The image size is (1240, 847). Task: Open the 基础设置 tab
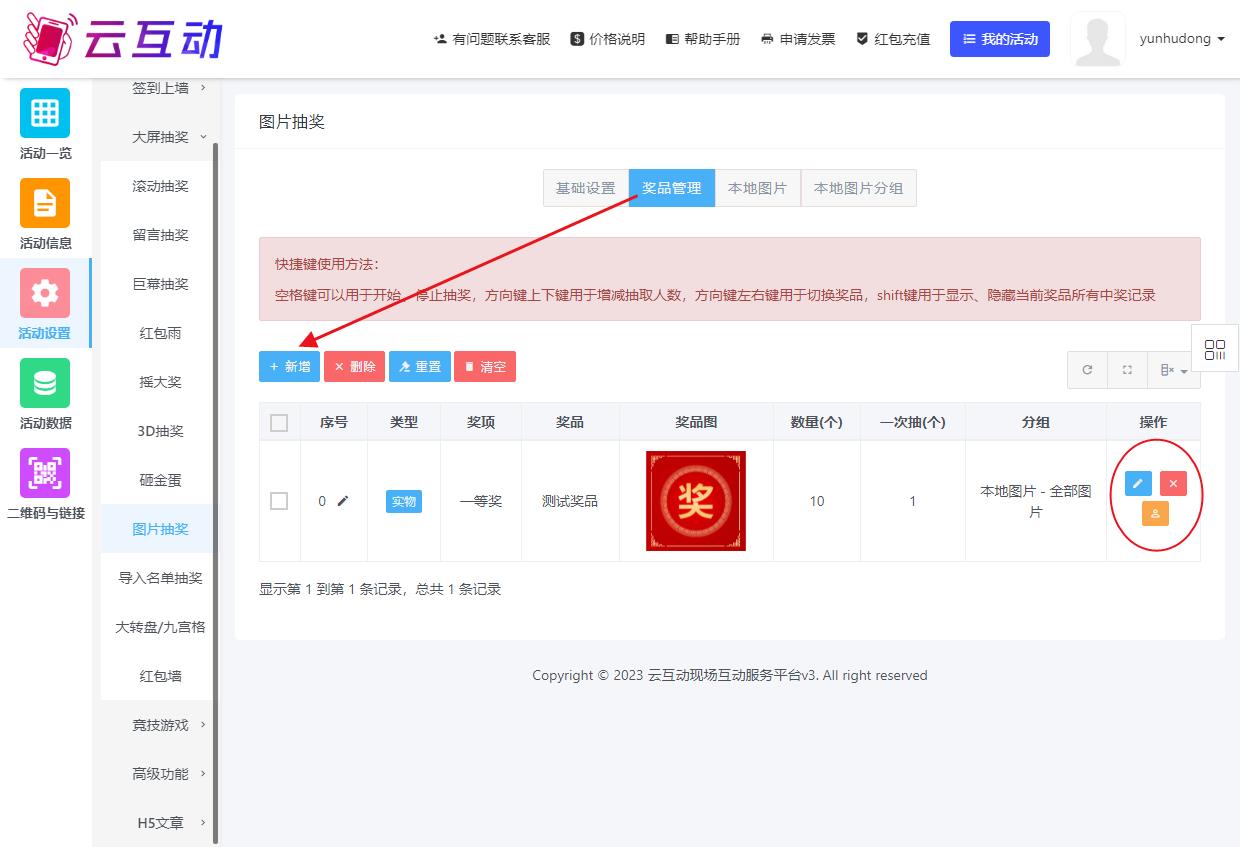(x=585, y=188)
